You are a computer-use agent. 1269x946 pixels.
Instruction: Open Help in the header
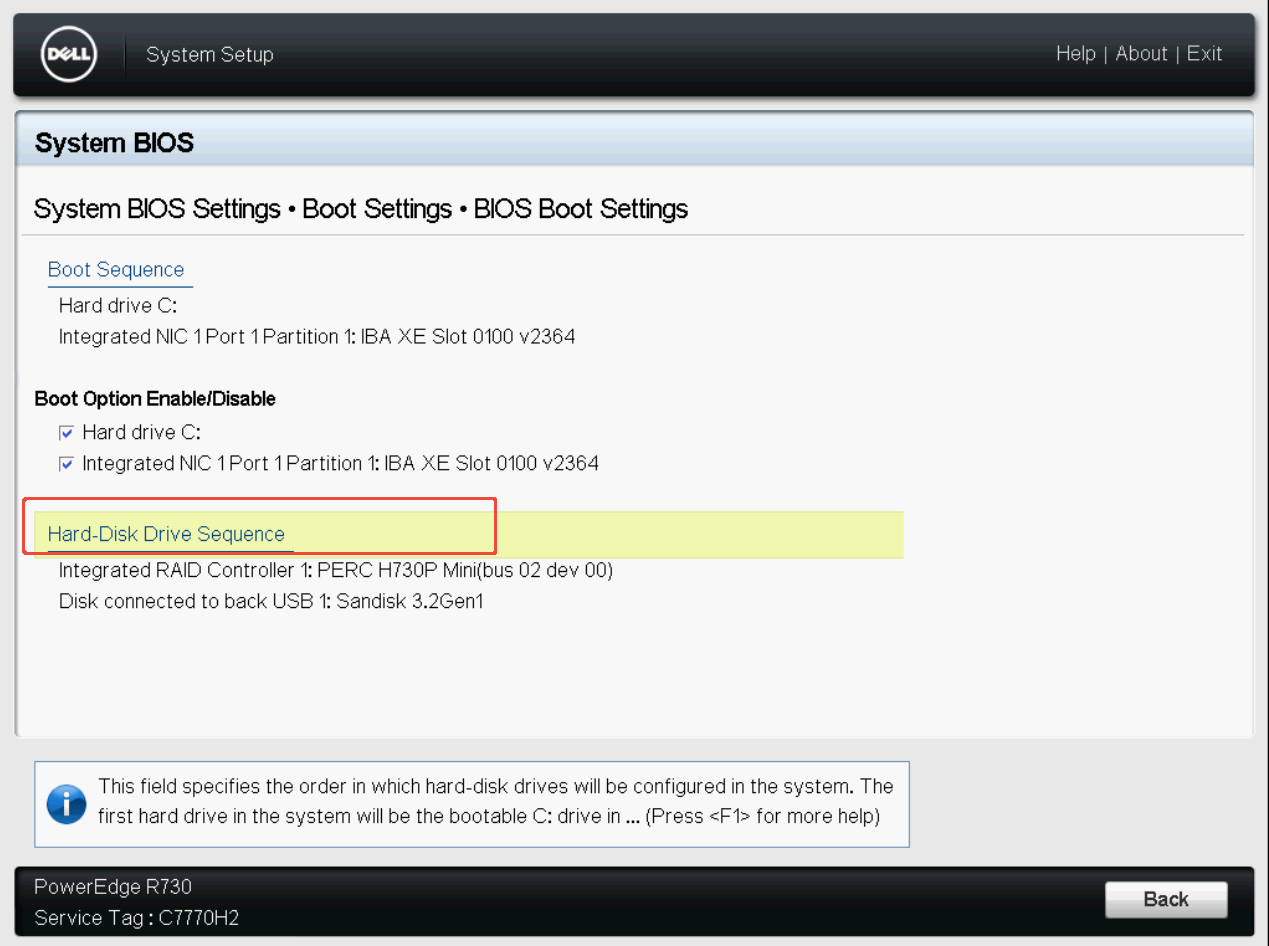pyautogui.click(x=1076, y=54)
